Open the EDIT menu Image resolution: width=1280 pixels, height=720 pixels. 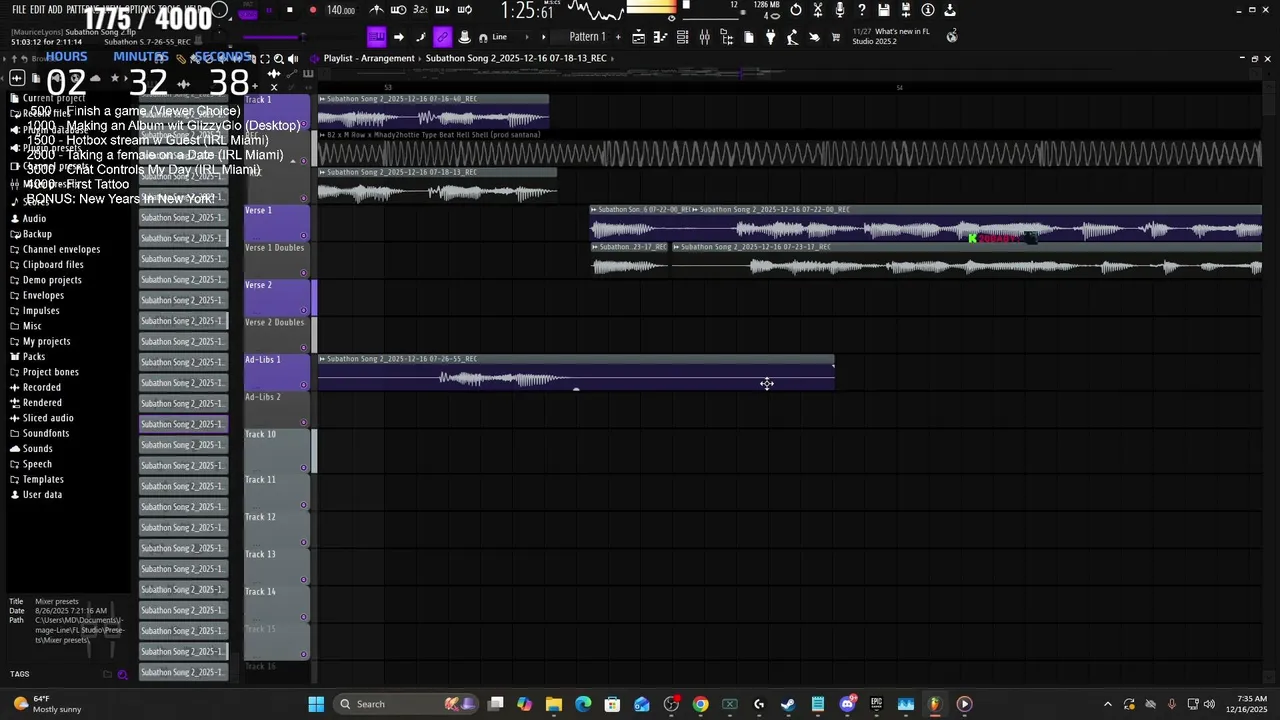pos(37,9)
